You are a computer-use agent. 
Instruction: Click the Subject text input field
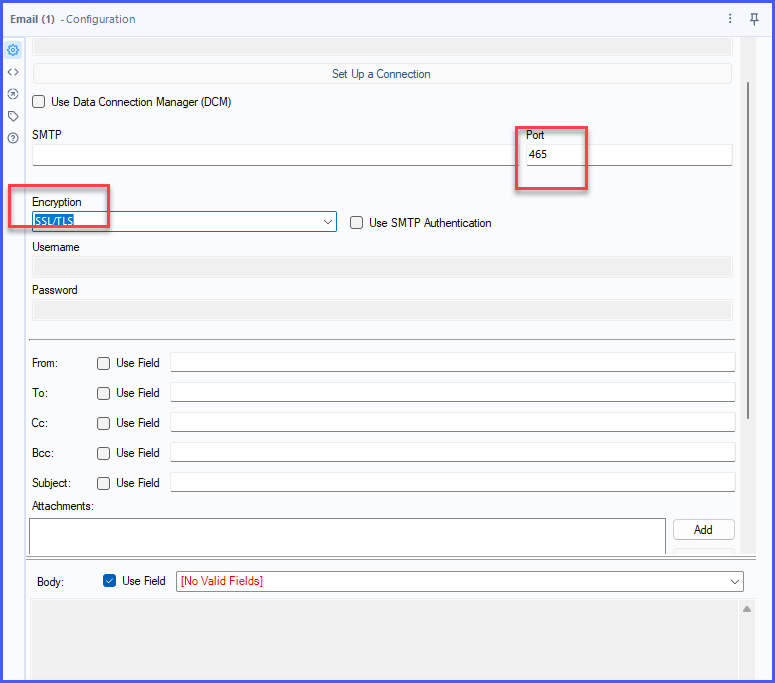tap(452, 483)
